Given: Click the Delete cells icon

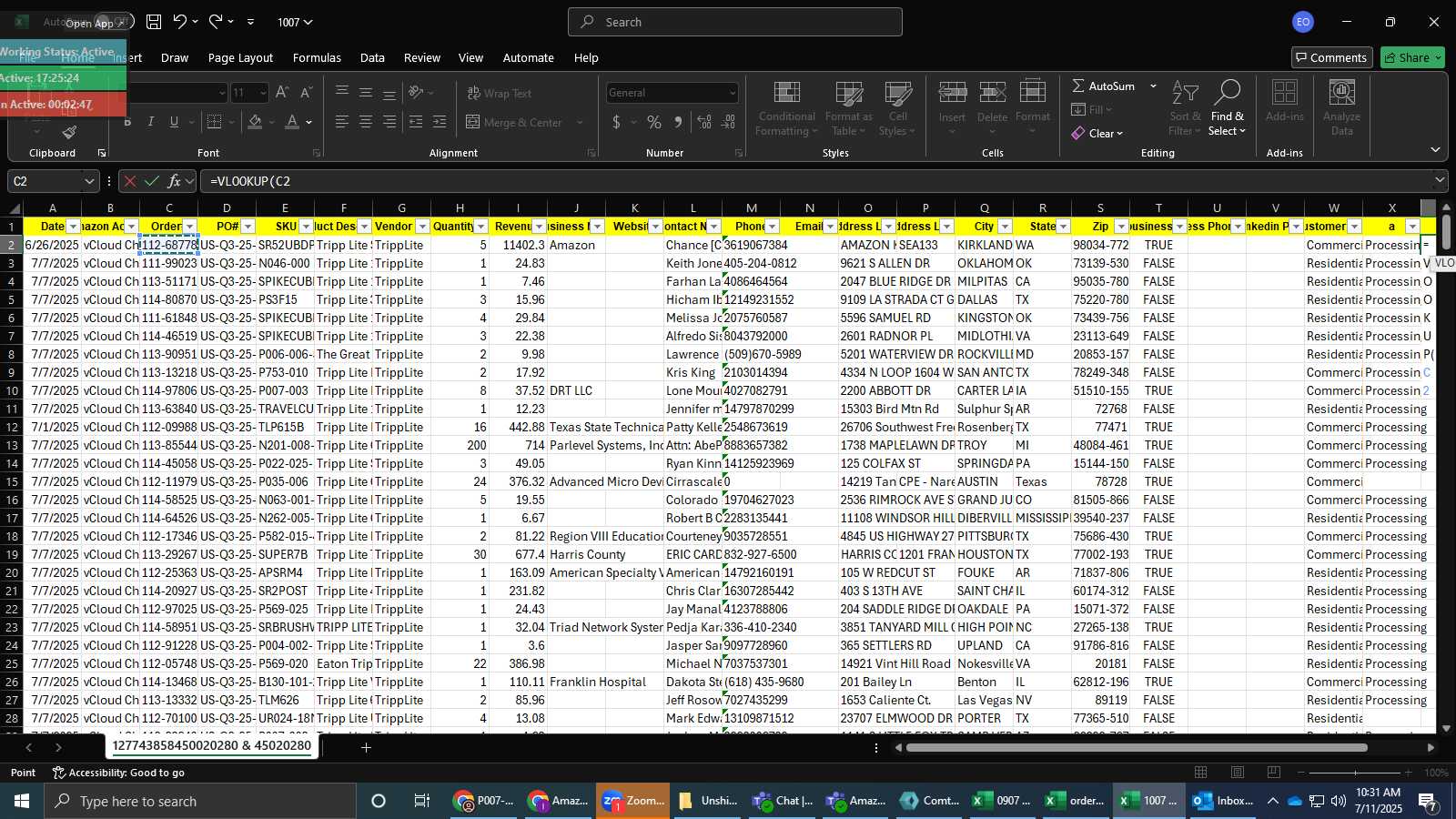Looking at the screenshot, I should point(992,109).
